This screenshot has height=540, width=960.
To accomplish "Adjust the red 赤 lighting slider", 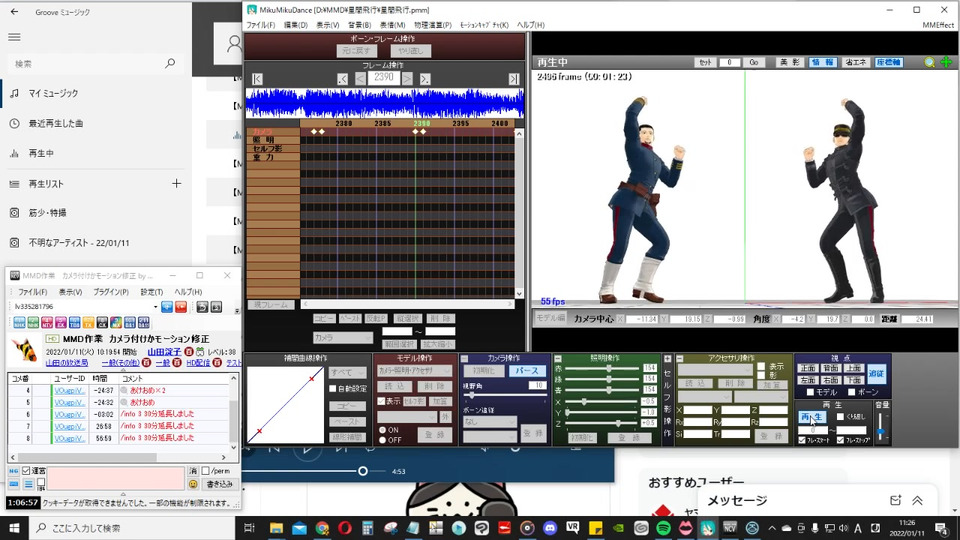I will pos(604,369).
